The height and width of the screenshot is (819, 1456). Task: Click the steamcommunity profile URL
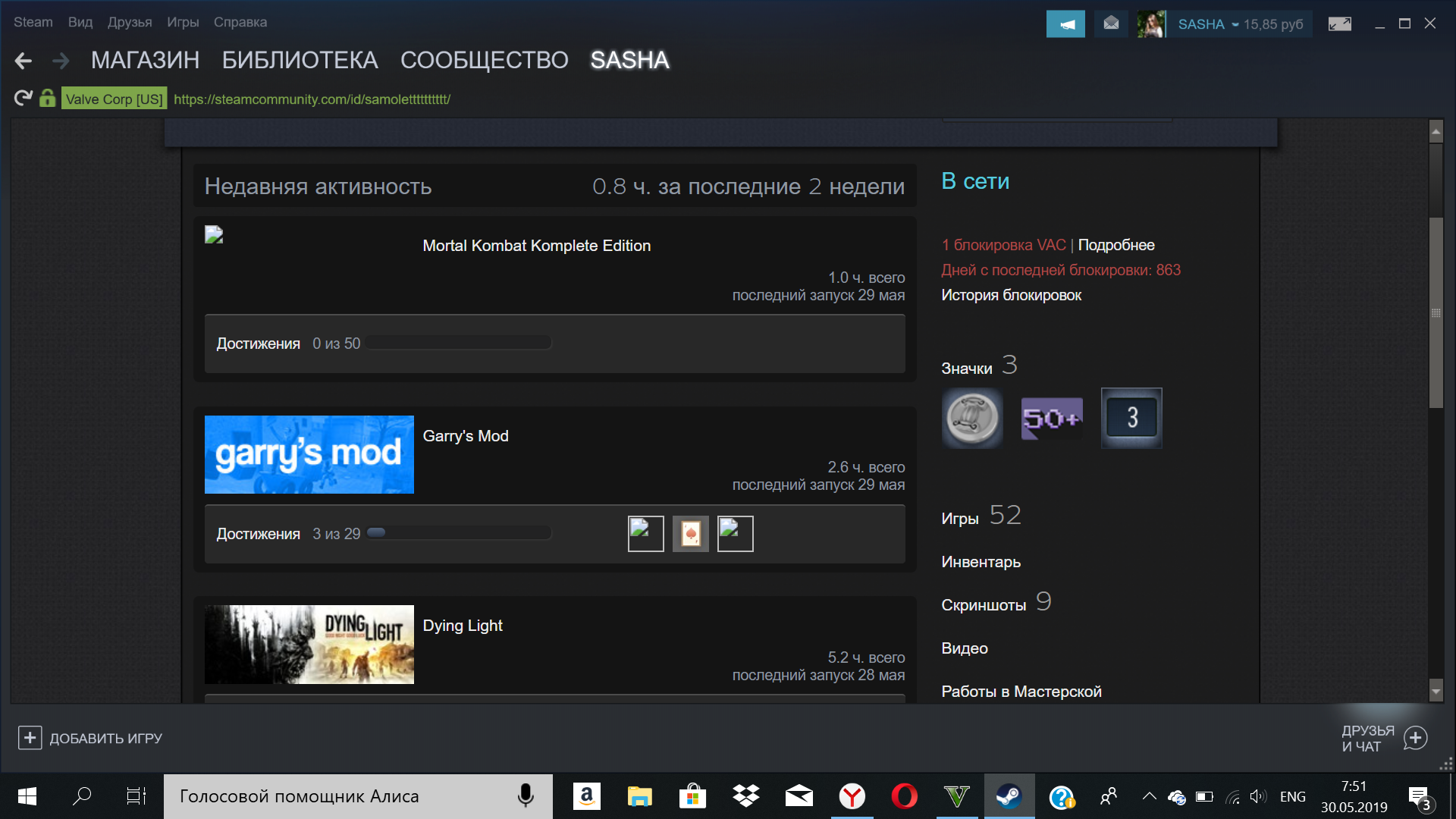tap(312, 99)
